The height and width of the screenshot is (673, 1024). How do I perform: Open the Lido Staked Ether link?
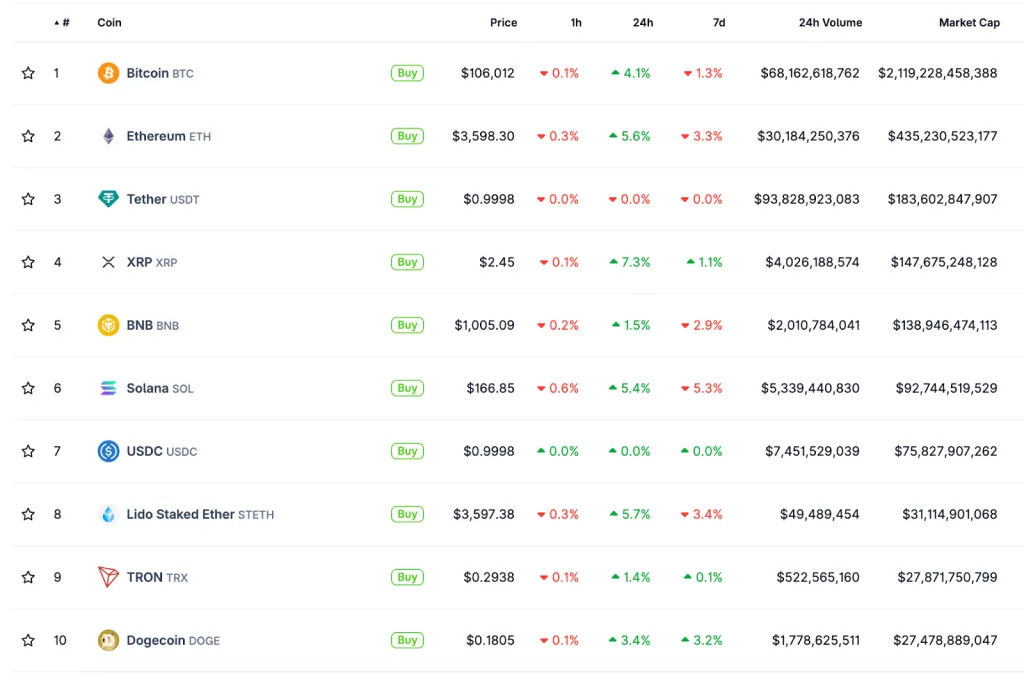[180, 514]
